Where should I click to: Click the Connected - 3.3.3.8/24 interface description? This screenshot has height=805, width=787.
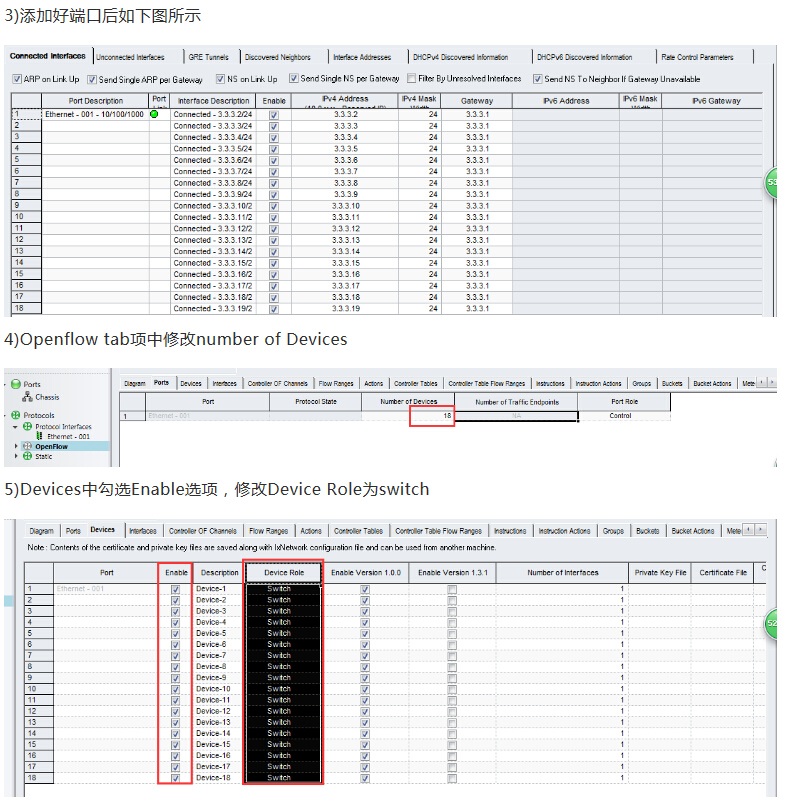click(x=213, y=183)
